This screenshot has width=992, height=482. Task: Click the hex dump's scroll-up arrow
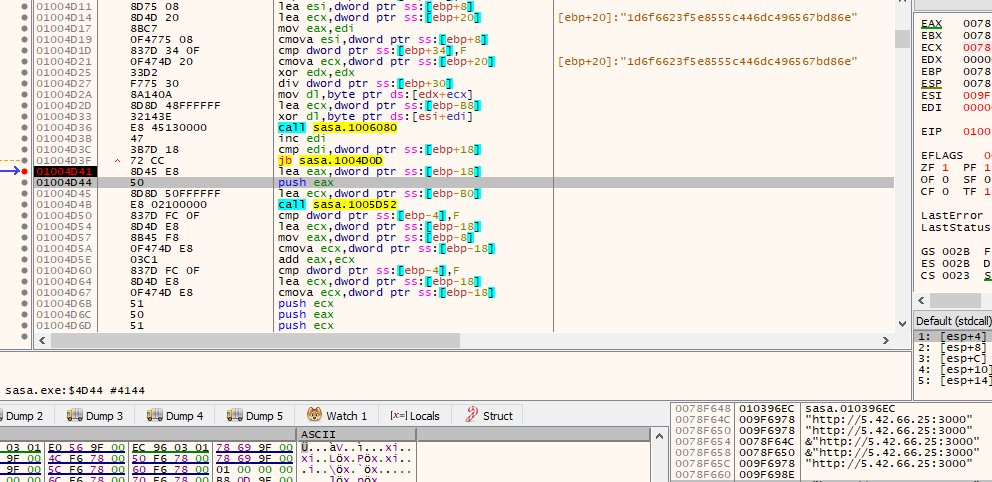(x=661, y=434)
